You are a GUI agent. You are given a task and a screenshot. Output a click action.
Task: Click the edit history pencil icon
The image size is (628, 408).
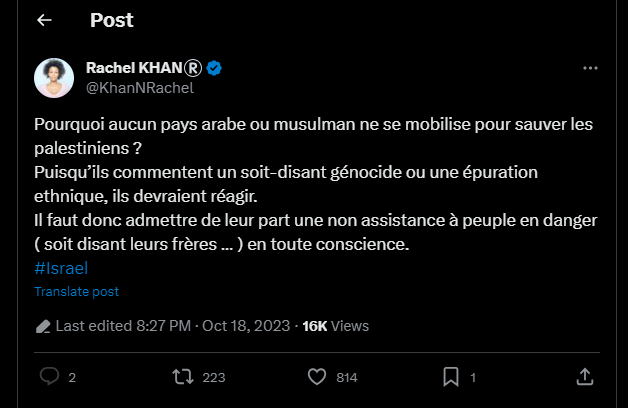(42, 326)
